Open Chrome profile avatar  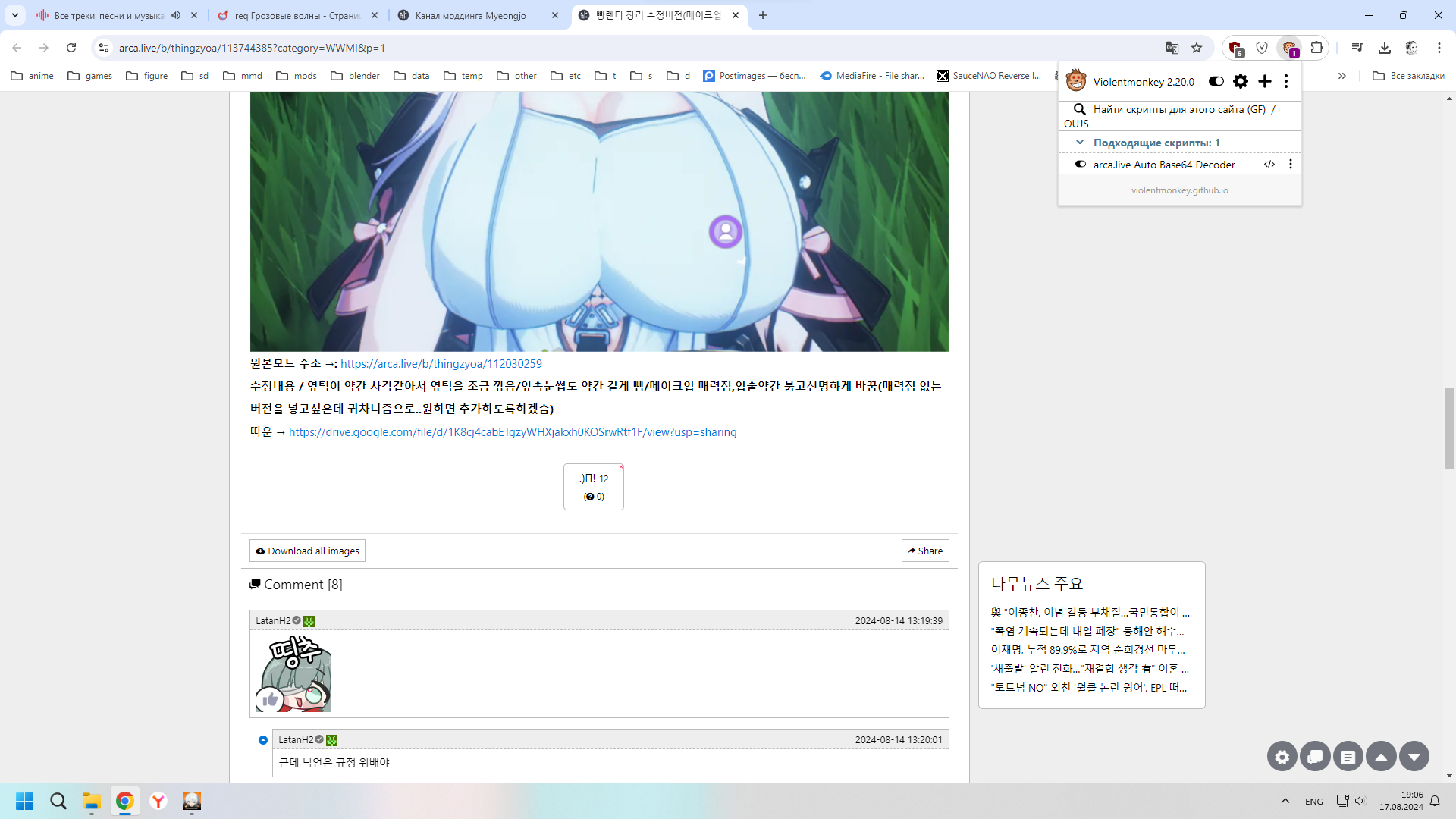coord(1411,48)
